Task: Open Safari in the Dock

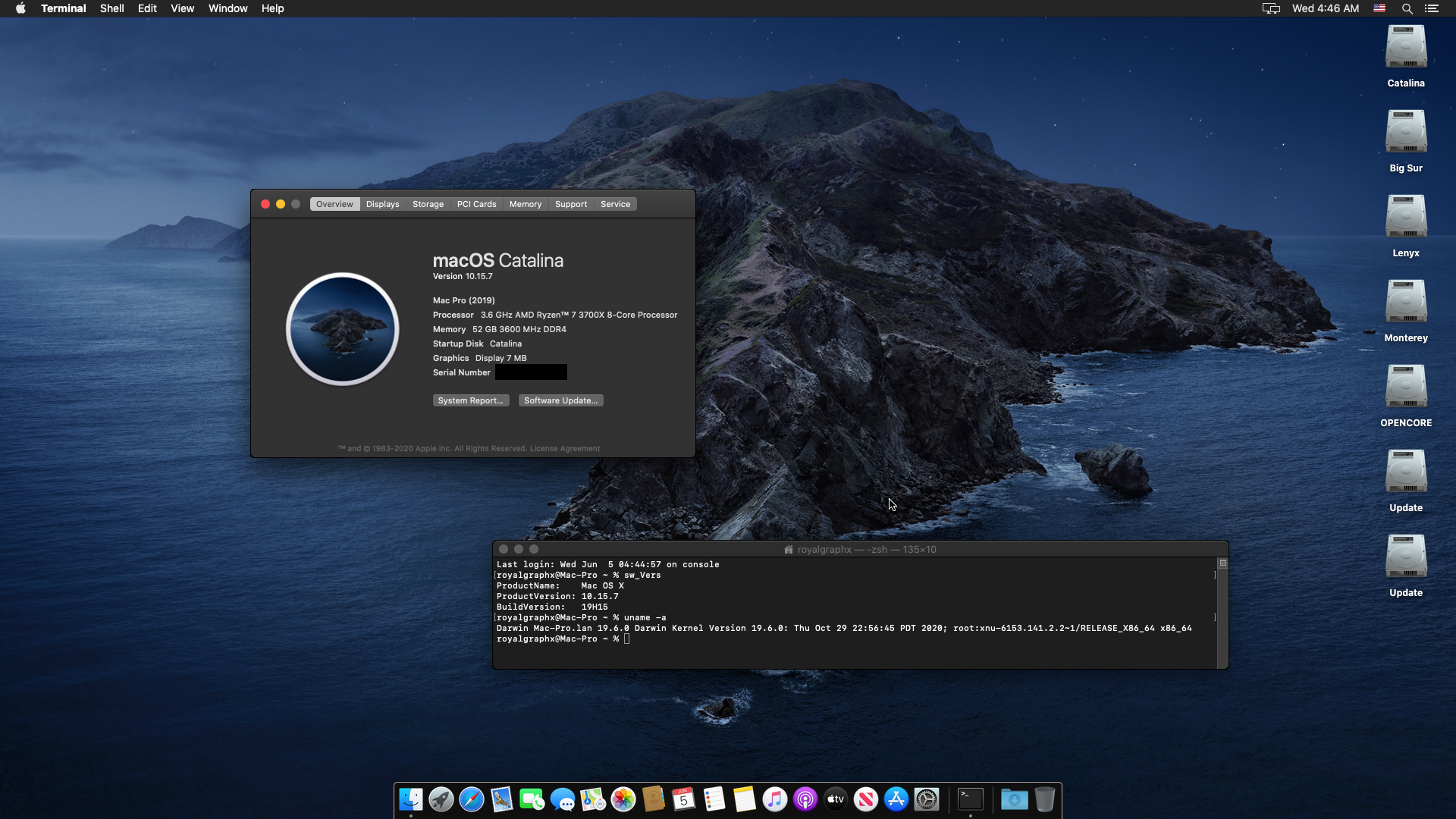Action: click(471, 799)
